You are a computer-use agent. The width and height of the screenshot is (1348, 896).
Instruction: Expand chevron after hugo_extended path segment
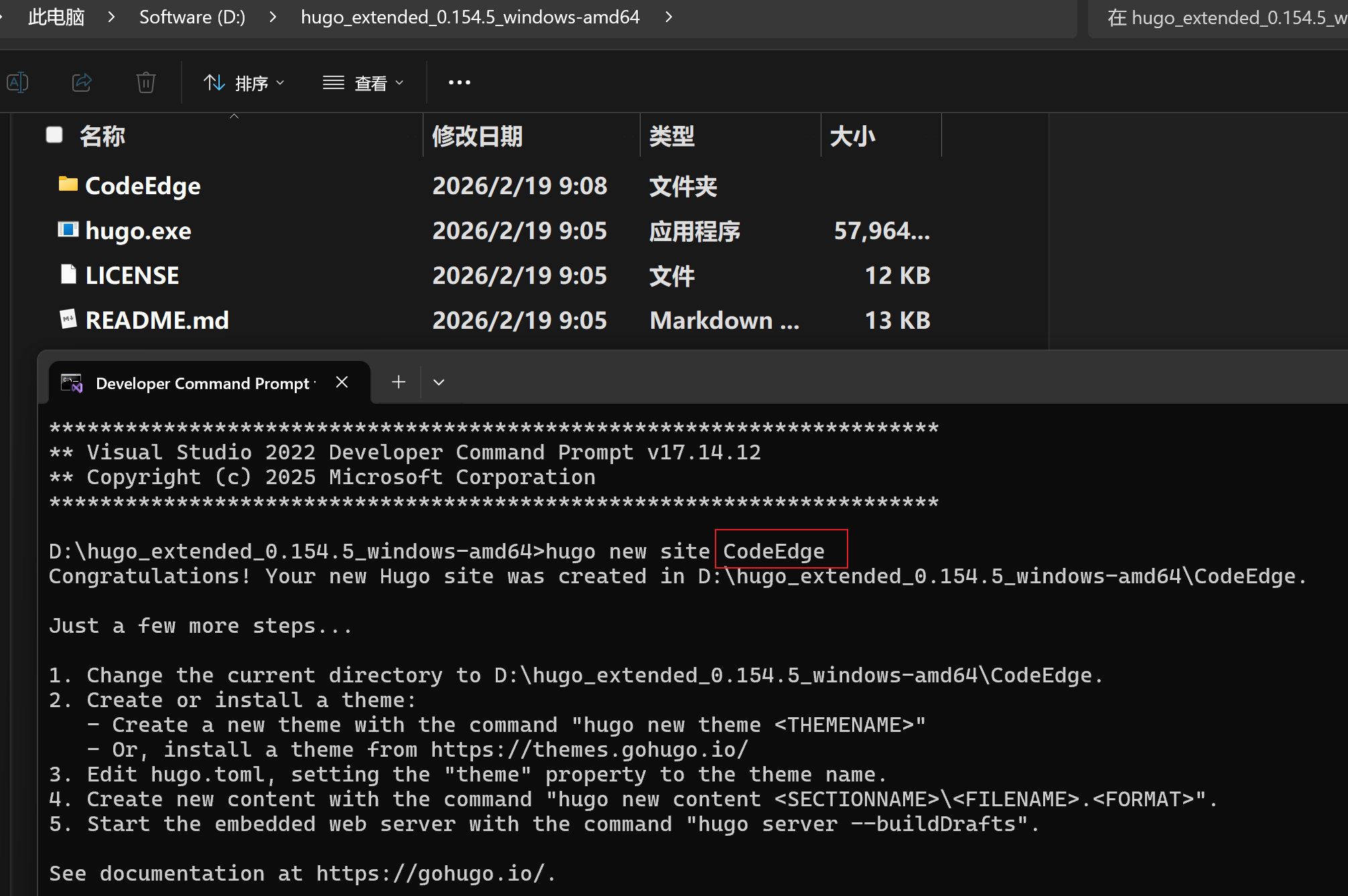[x=668, y=17]
